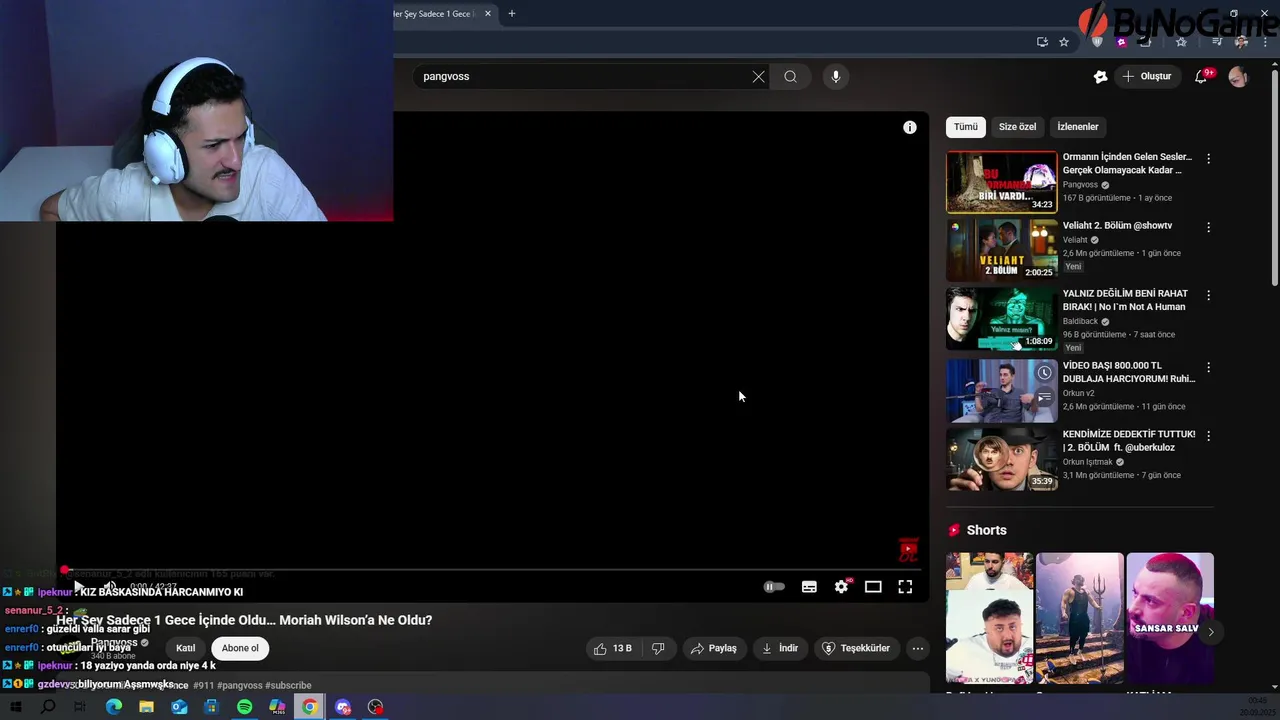Screen dimensions: 1280x720
Task: Open Spotify from the taskbar
Action: click(x=245, y=707)
